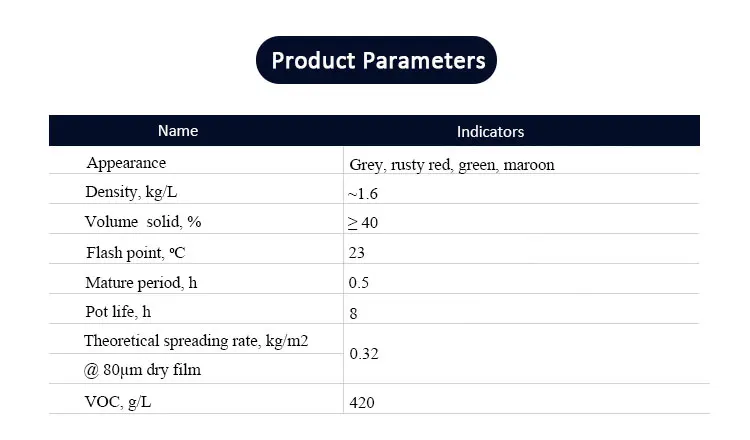This screenshot has width=750, height=440.
Task: Click the Product Parameters heading badge
Action: tap(376, 60)
